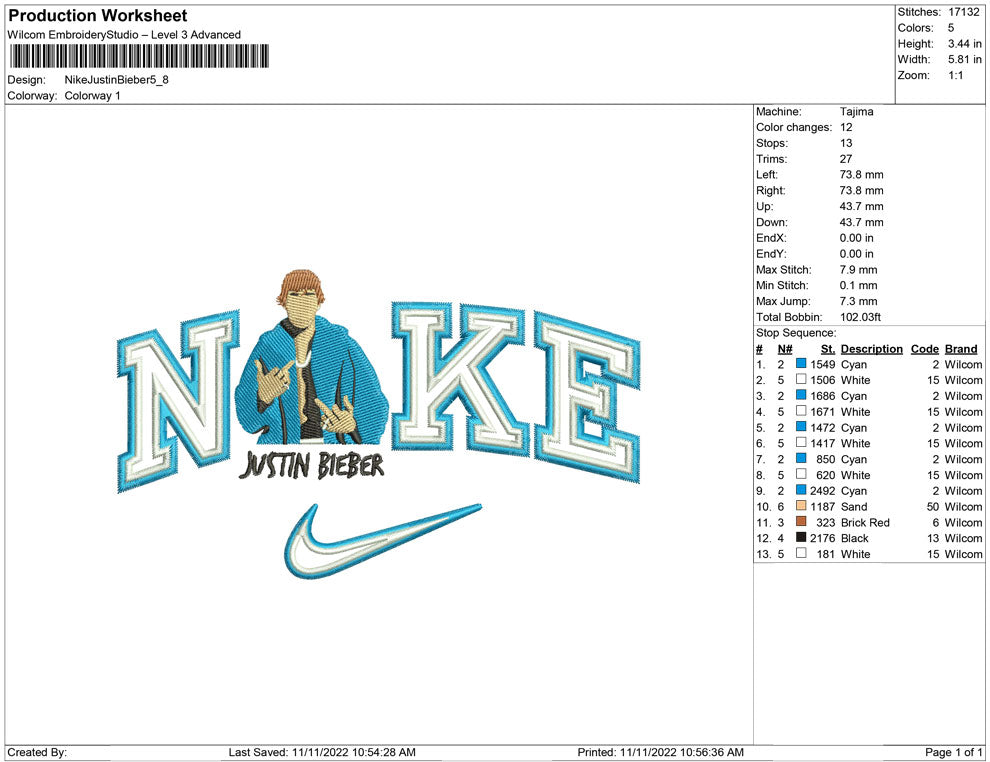
Task: Click the Page 1 of 1 label
Action: point(953,752)
